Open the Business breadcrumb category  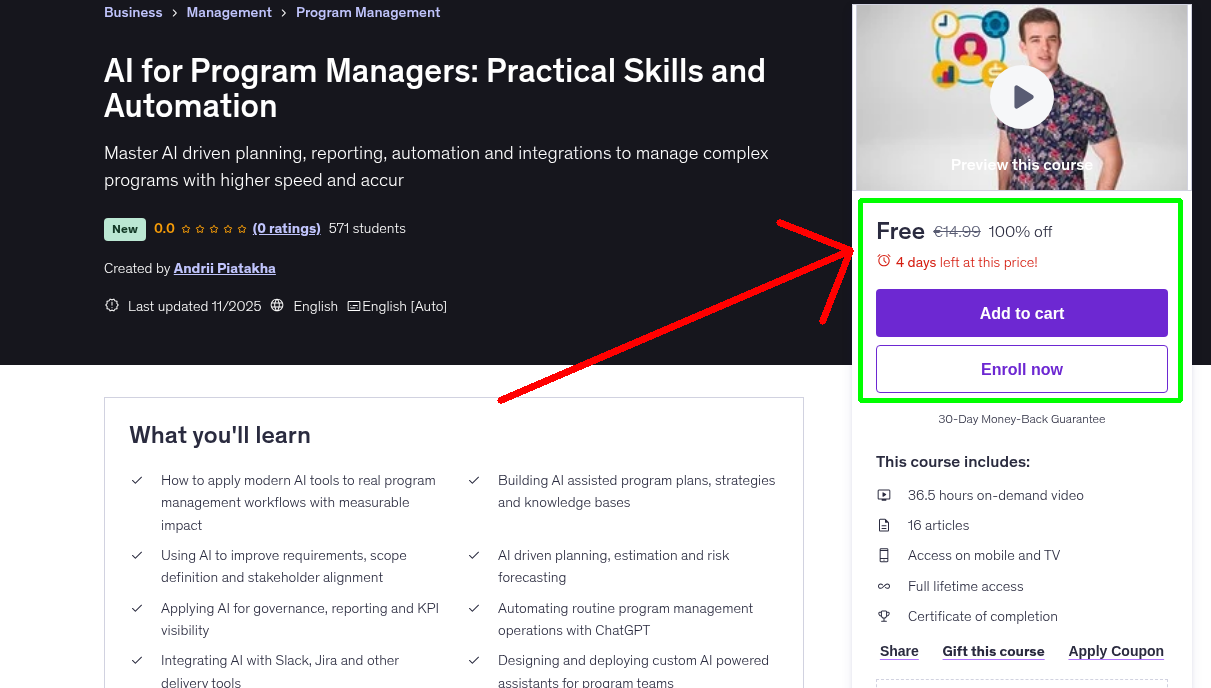pos(133,12)
